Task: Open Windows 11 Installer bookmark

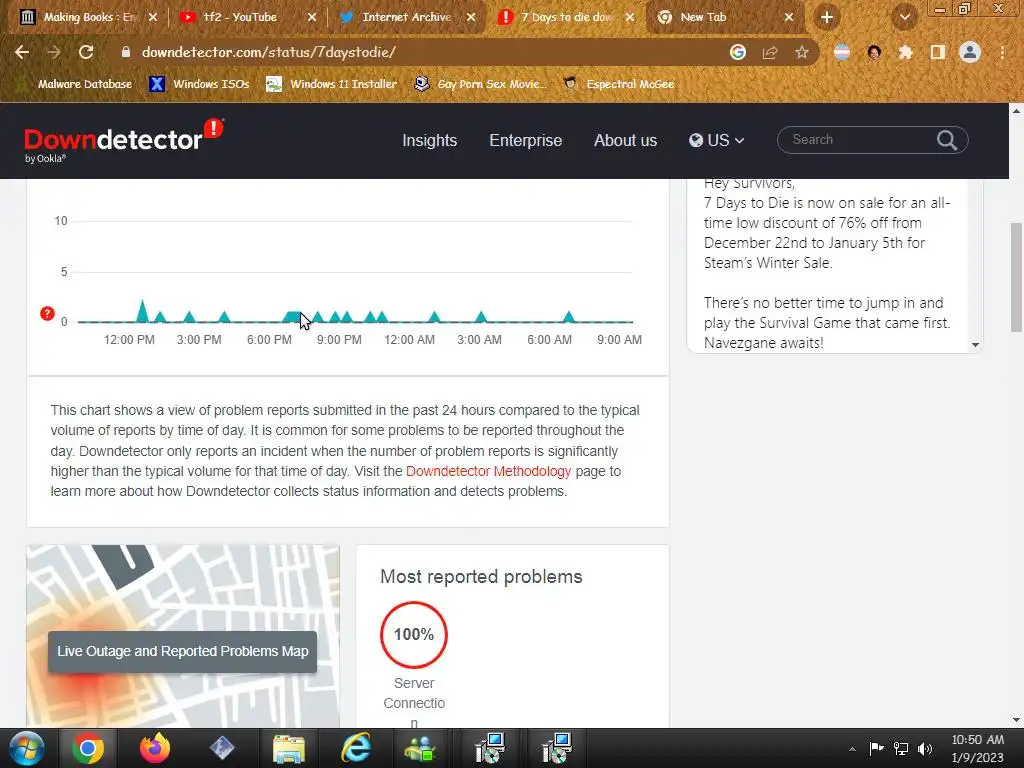Action: point(332,84)
